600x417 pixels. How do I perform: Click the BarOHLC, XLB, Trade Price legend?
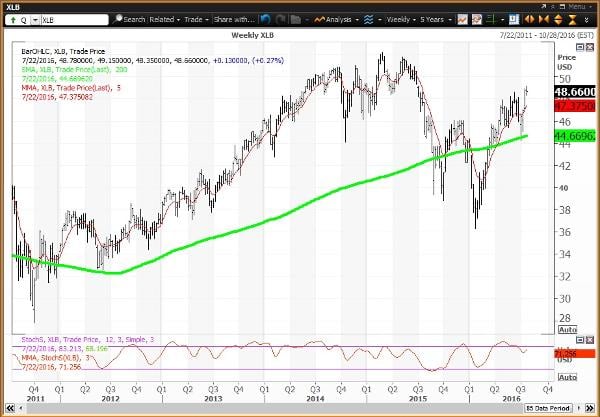click(63, 51)
